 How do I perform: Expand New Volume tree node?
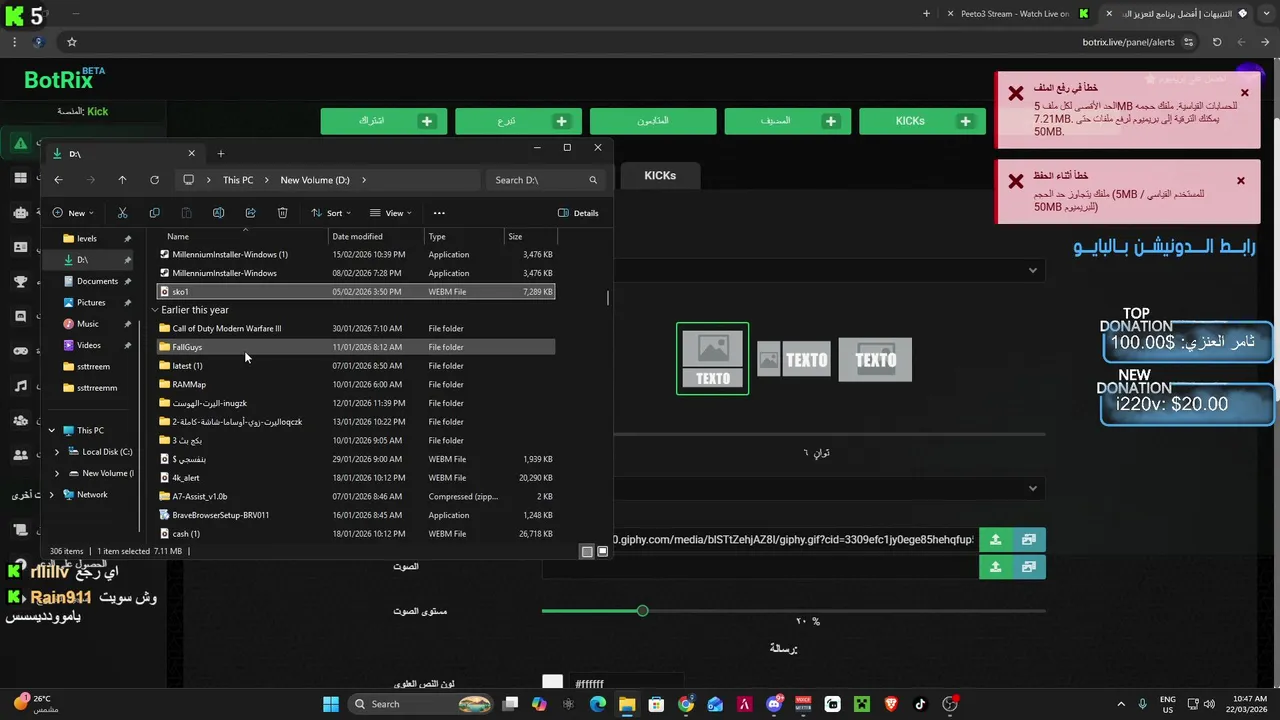[57, 473]
